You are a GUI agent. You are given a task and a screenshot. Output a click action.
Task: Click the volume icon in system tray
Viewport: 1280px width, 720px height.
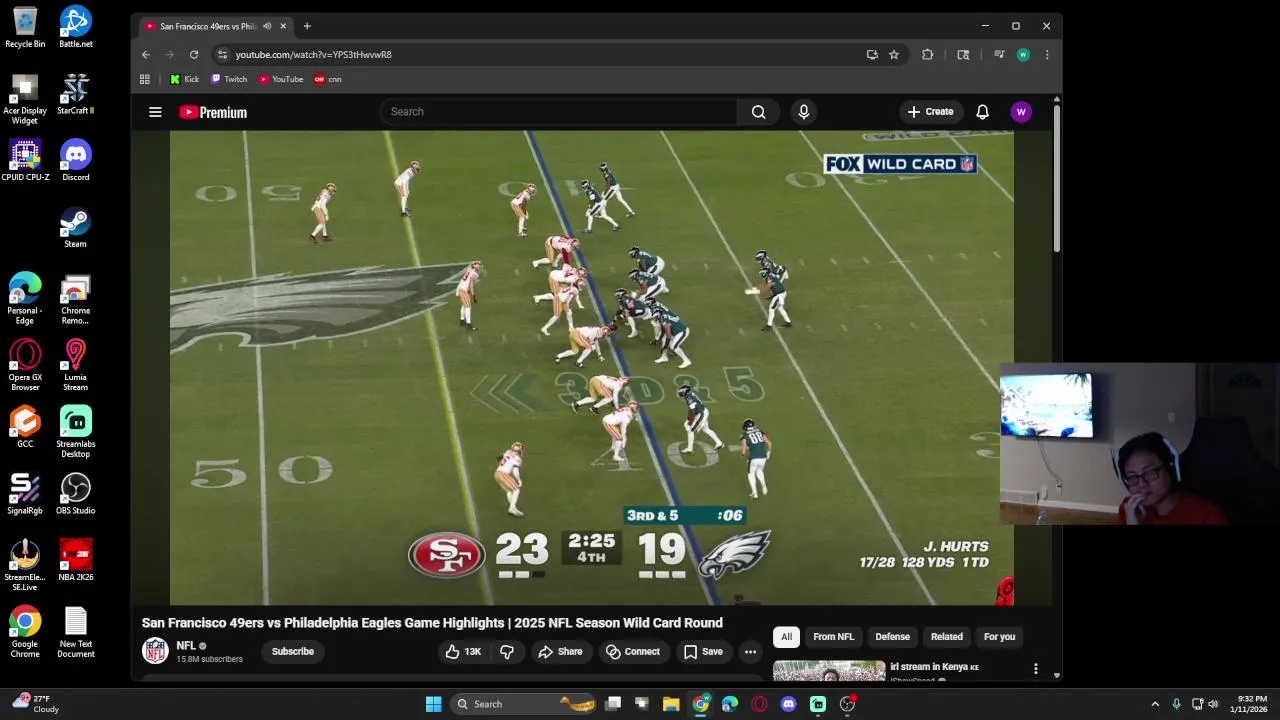tap(1213, 704)
